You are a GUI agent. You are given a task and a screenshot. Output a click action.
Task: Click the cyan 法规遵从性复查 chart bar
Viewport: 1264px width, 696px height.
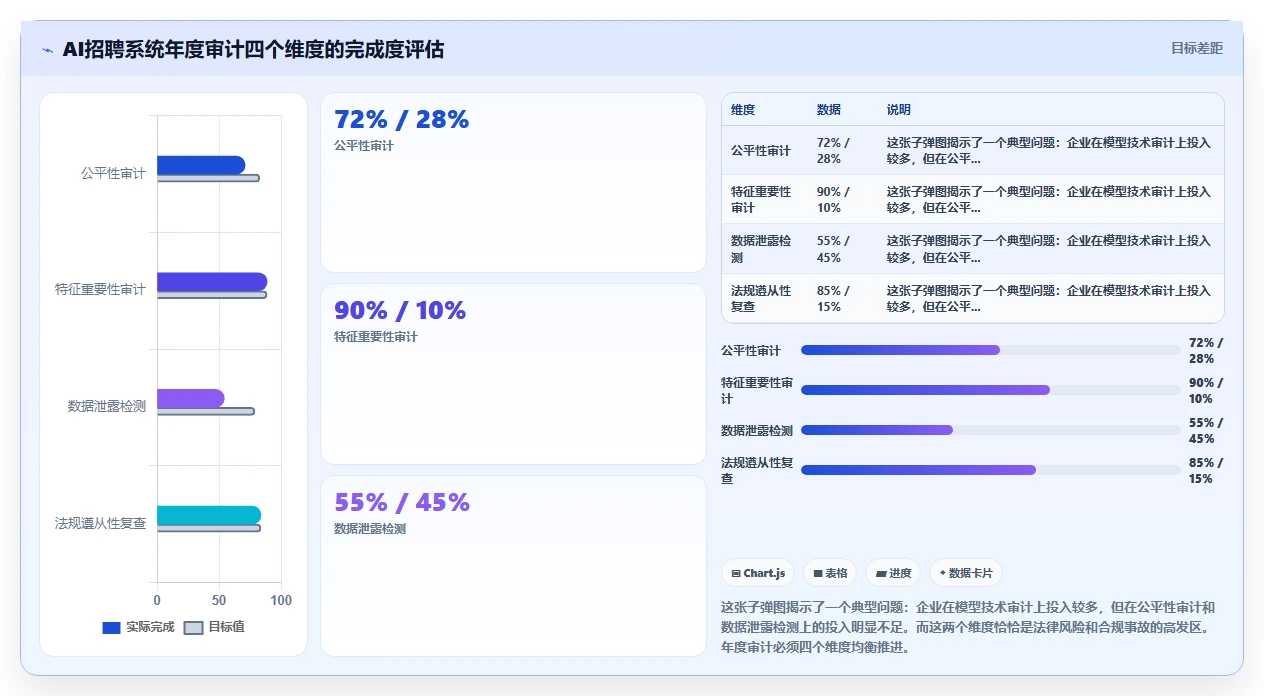pos(209,515)
